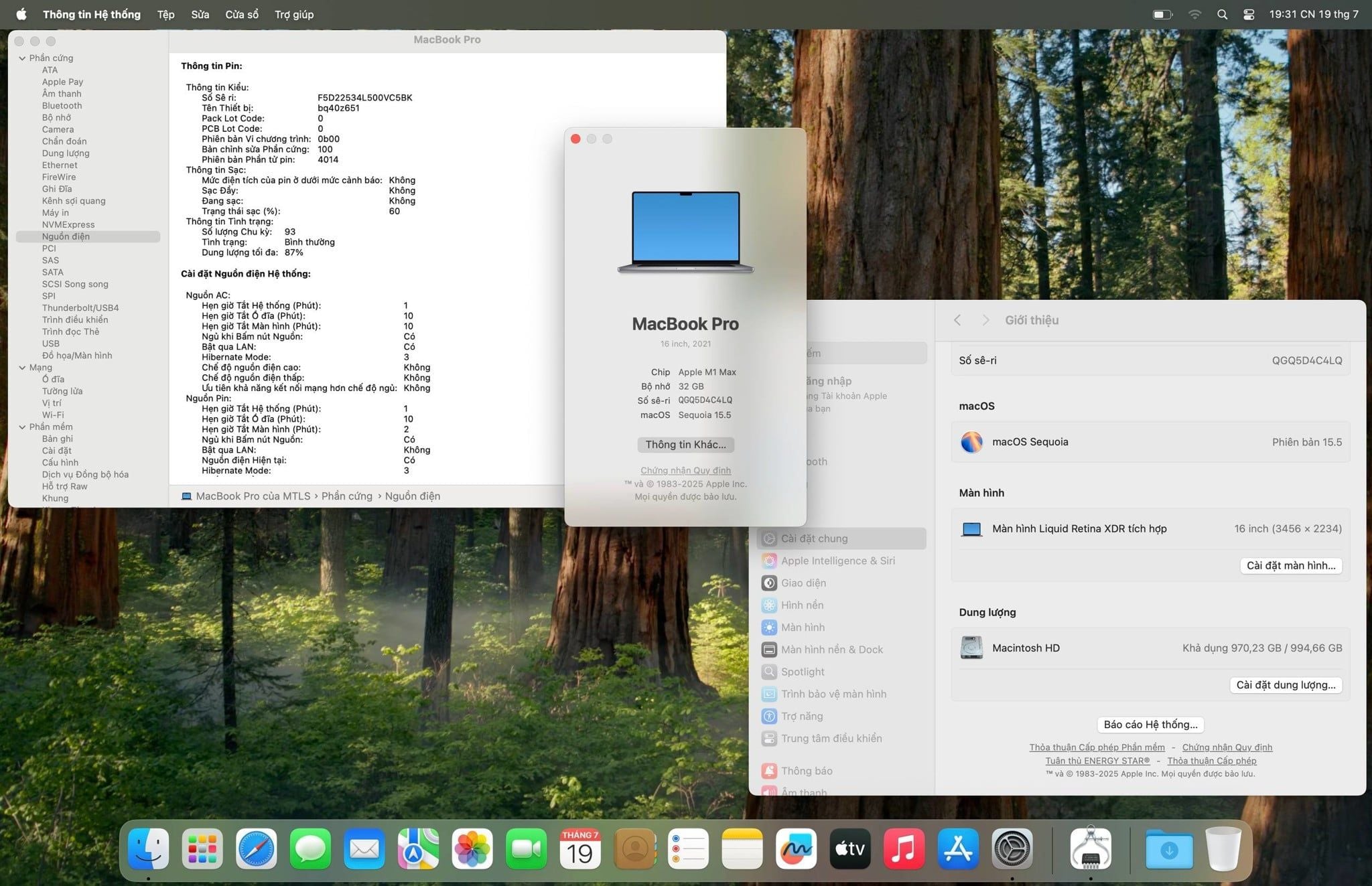
Task: Open Chứng nhận Quy định link in Settings
Action: point(1227,747)
